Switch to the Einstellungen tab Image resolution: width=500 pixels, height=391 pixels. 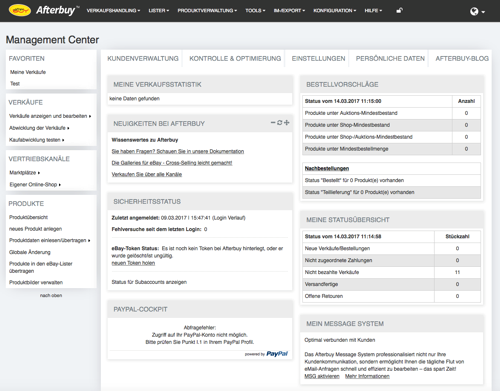pos(318,59)
